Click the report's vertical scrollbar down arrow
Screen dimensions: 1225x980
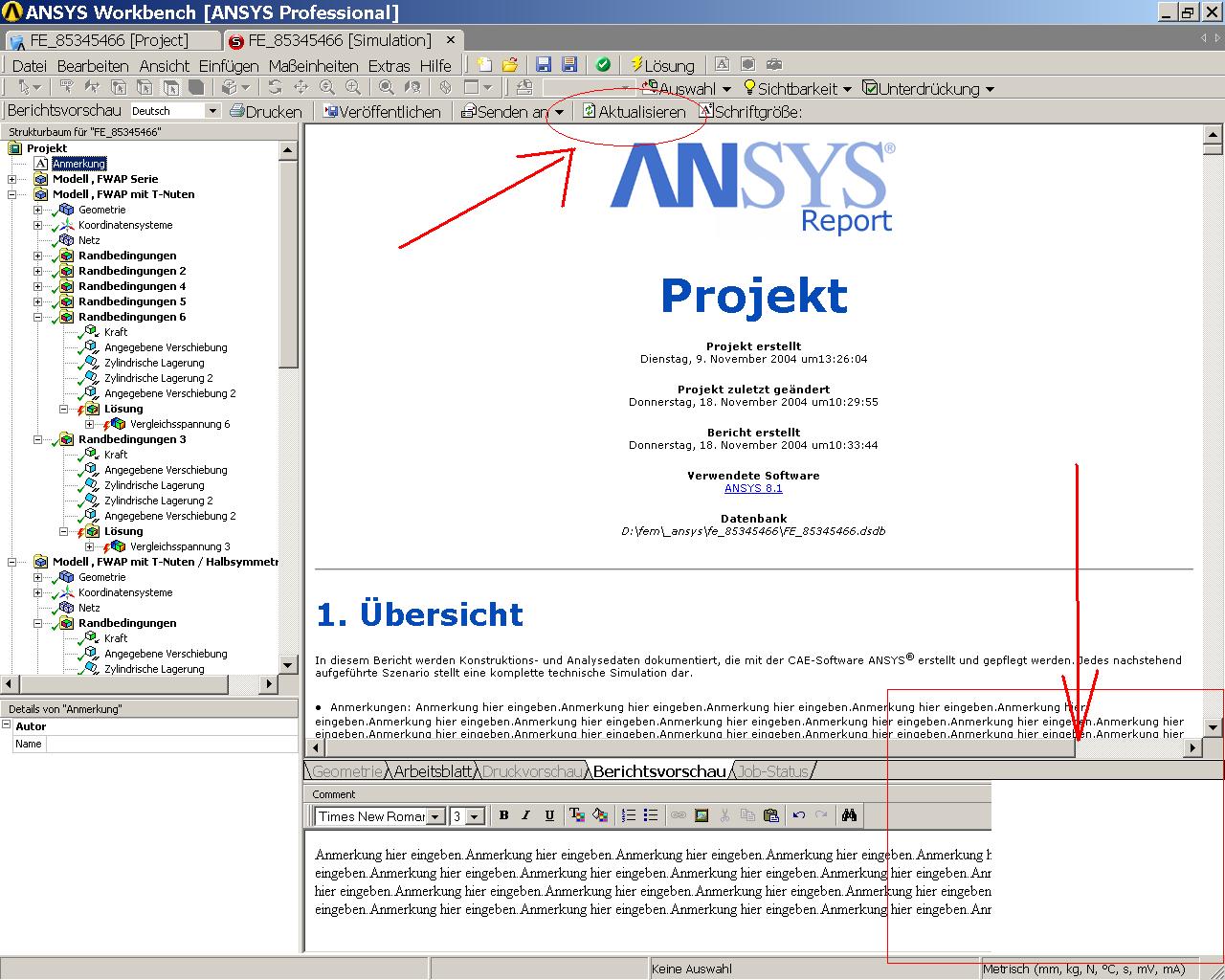click(1213, 726)
